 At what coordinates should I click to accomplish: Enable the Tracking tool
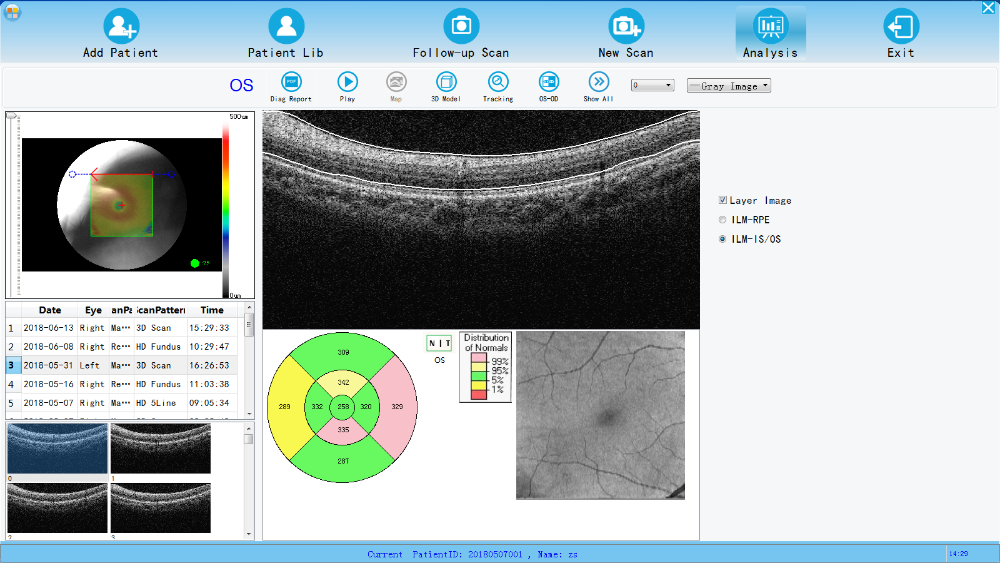[497, 87]
